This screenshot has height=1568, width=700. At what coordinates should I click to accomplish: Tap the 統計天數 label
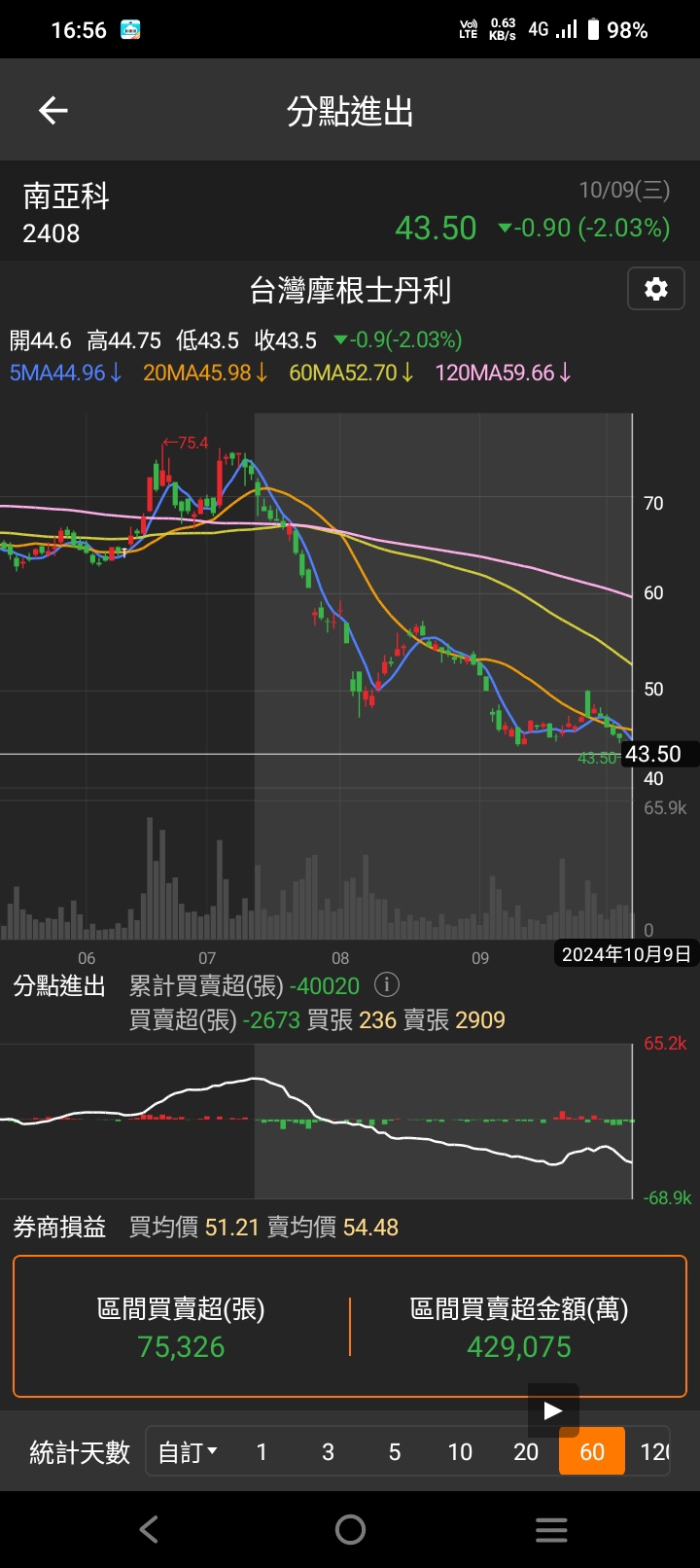80,1452
